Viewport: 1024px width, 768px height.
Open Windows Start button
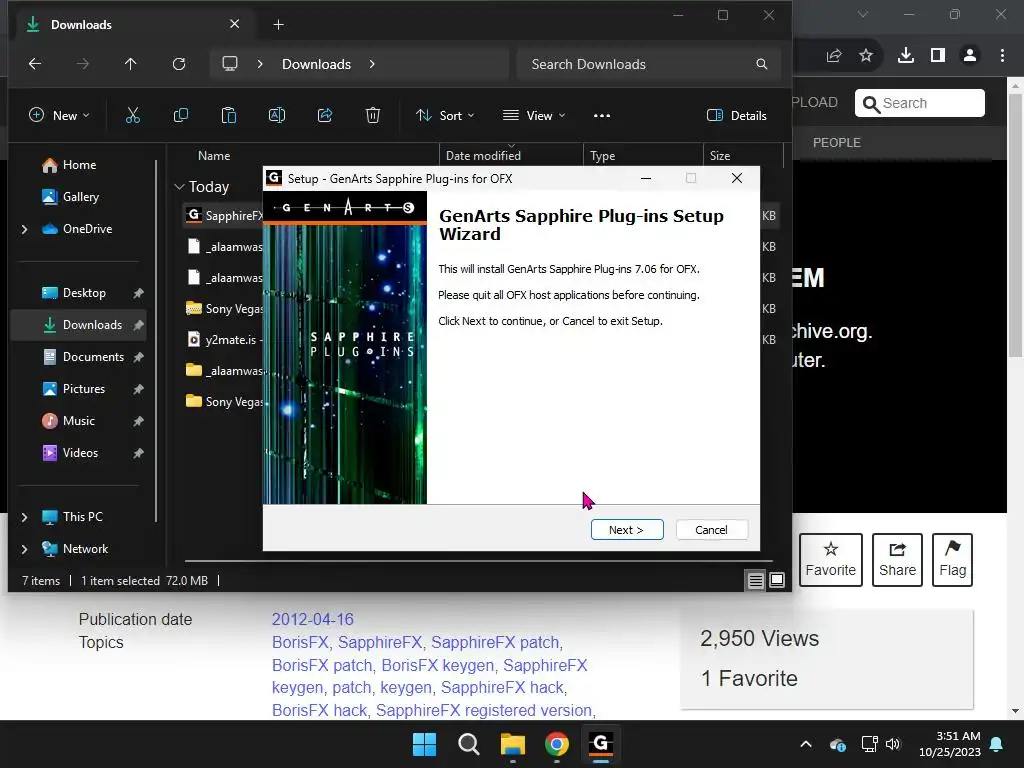pos(424,744)
